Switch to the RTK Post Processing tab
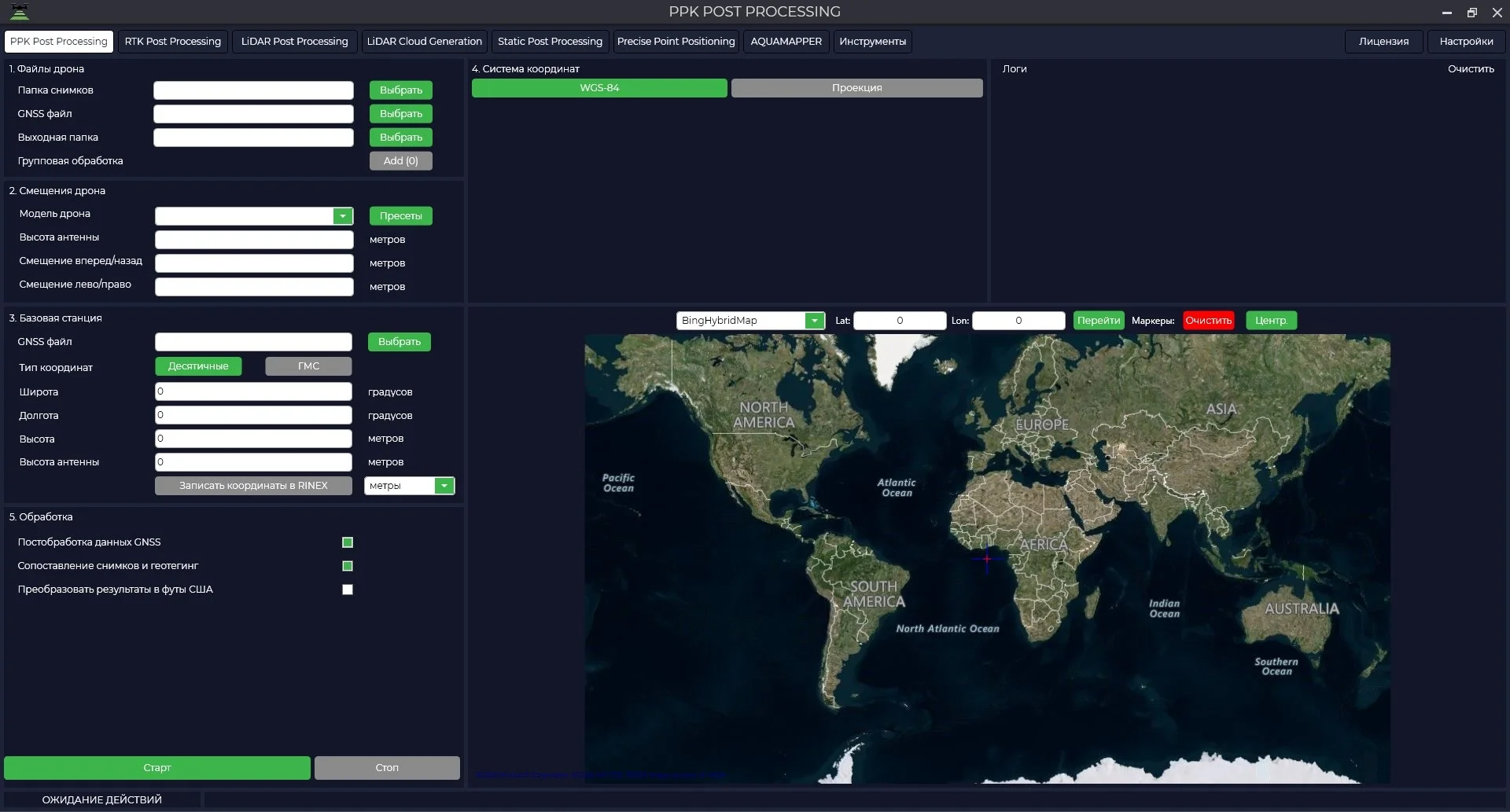Image resolution: width=1510 pixels, height=812 pixels. [x=172, y=42]
